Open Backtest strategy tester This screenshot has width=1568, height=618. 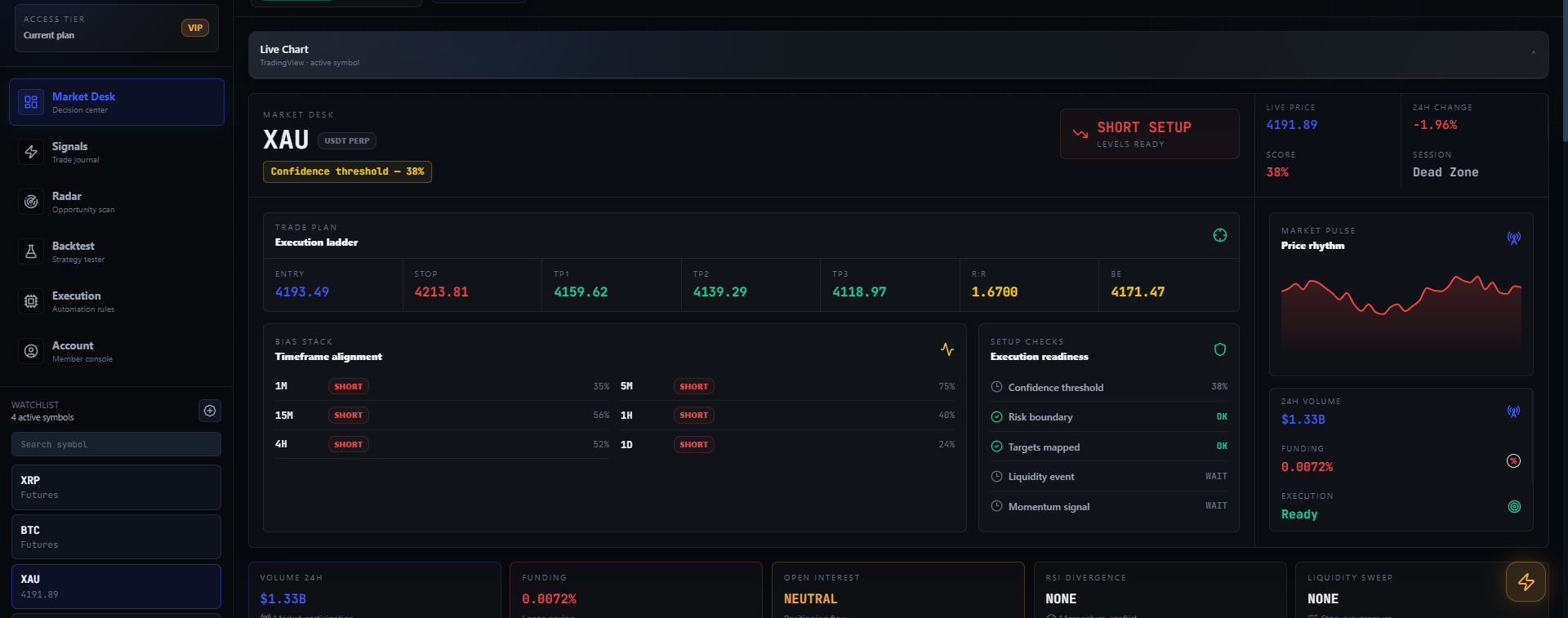tap(117, 251)
